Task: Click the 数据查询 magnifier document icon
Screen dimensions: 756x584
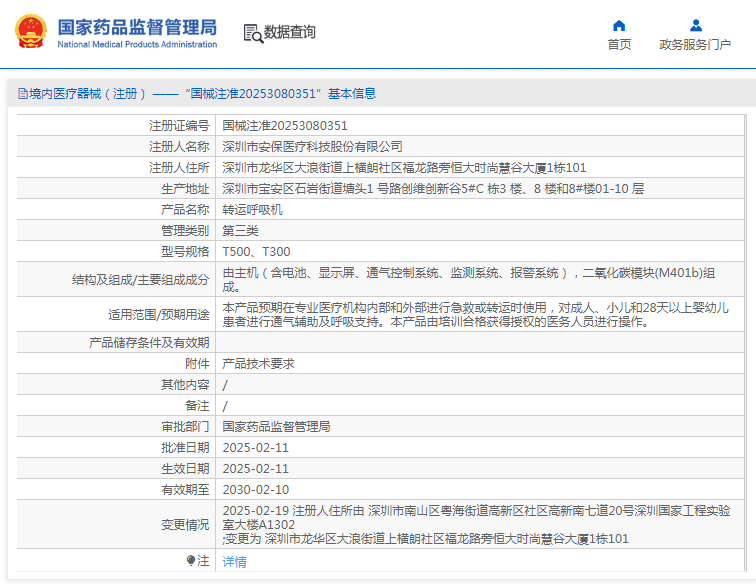Action: pos(252,32)
